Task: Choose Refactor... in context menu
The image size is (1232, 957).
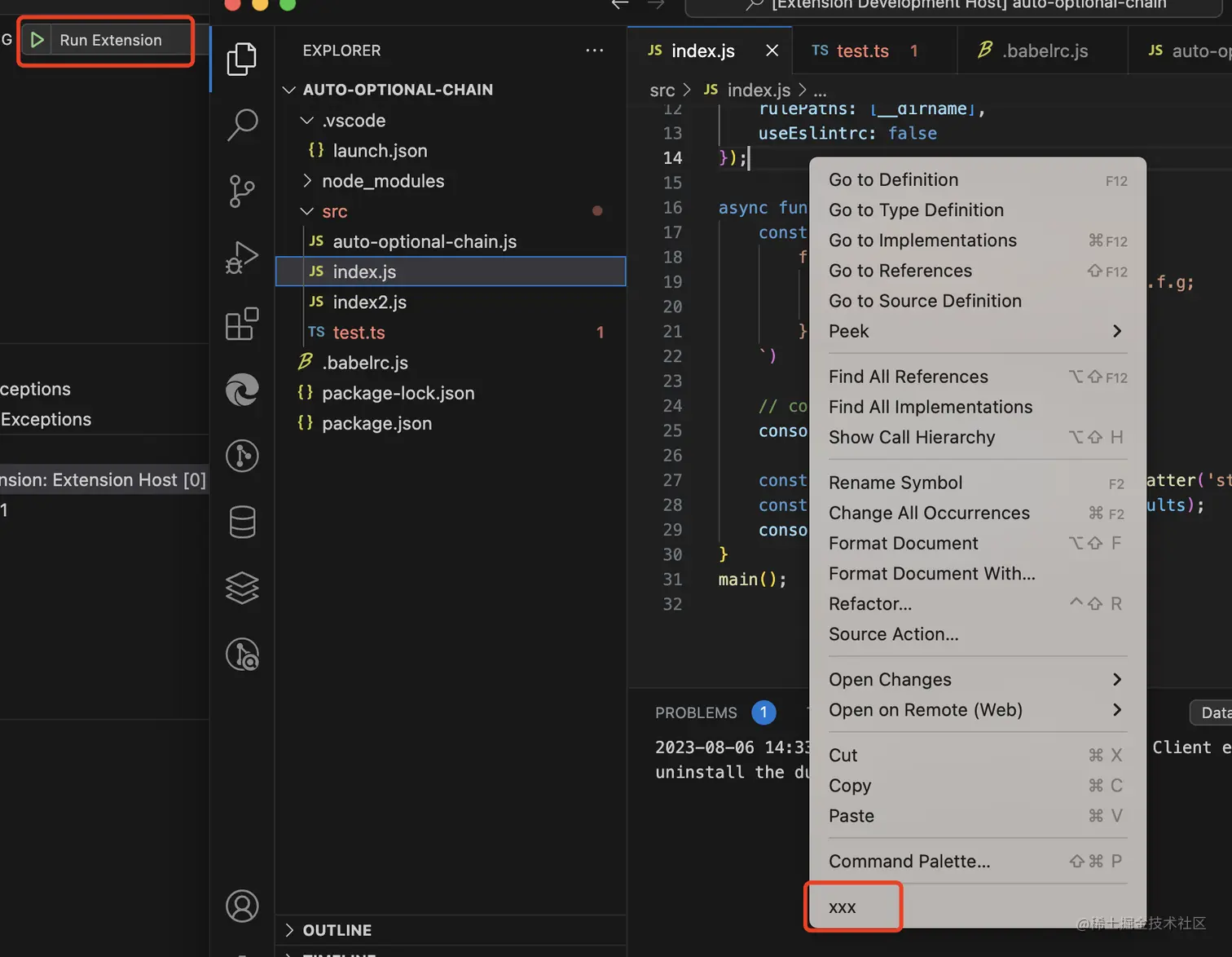Action: [x=978, y=604]
